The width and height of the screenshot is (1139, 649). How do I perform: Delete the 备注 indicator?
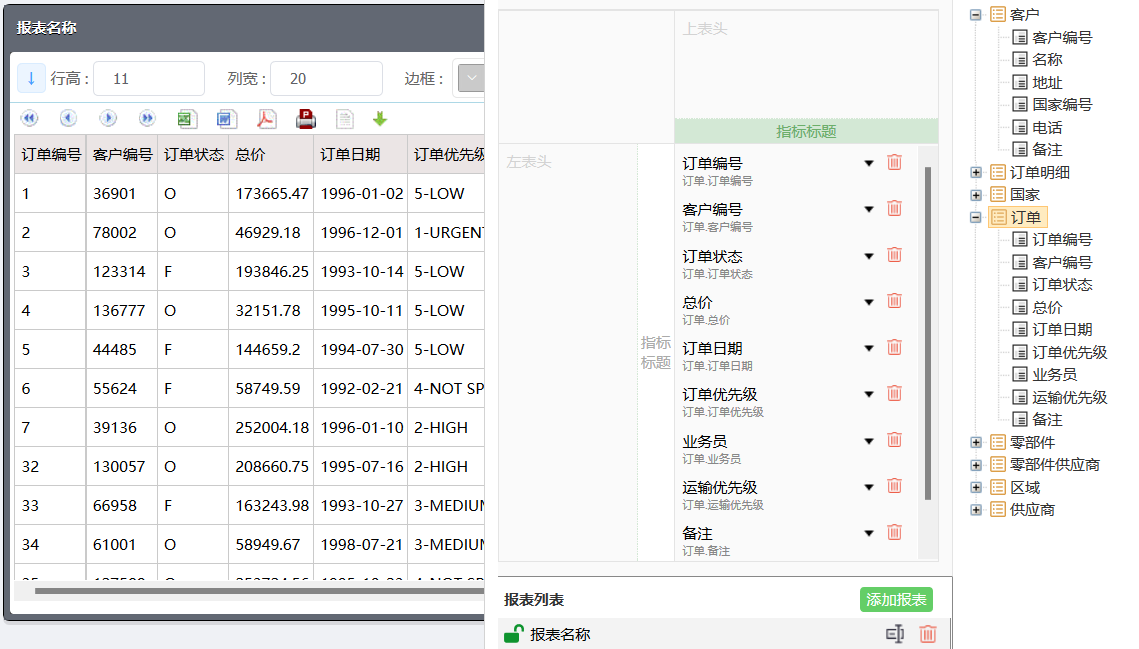pyautogui.click(x=894, y=532)
